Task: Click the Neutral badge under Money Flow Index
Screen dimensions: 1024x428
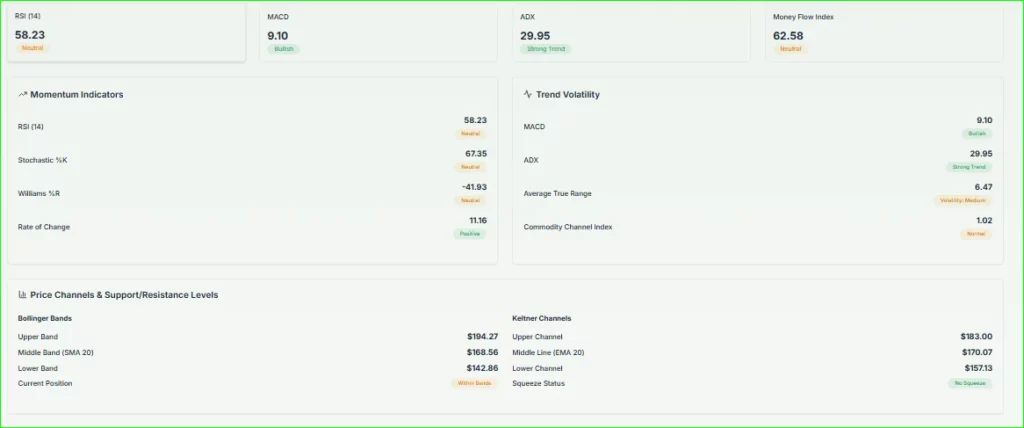Action: [x=790, y=49]
